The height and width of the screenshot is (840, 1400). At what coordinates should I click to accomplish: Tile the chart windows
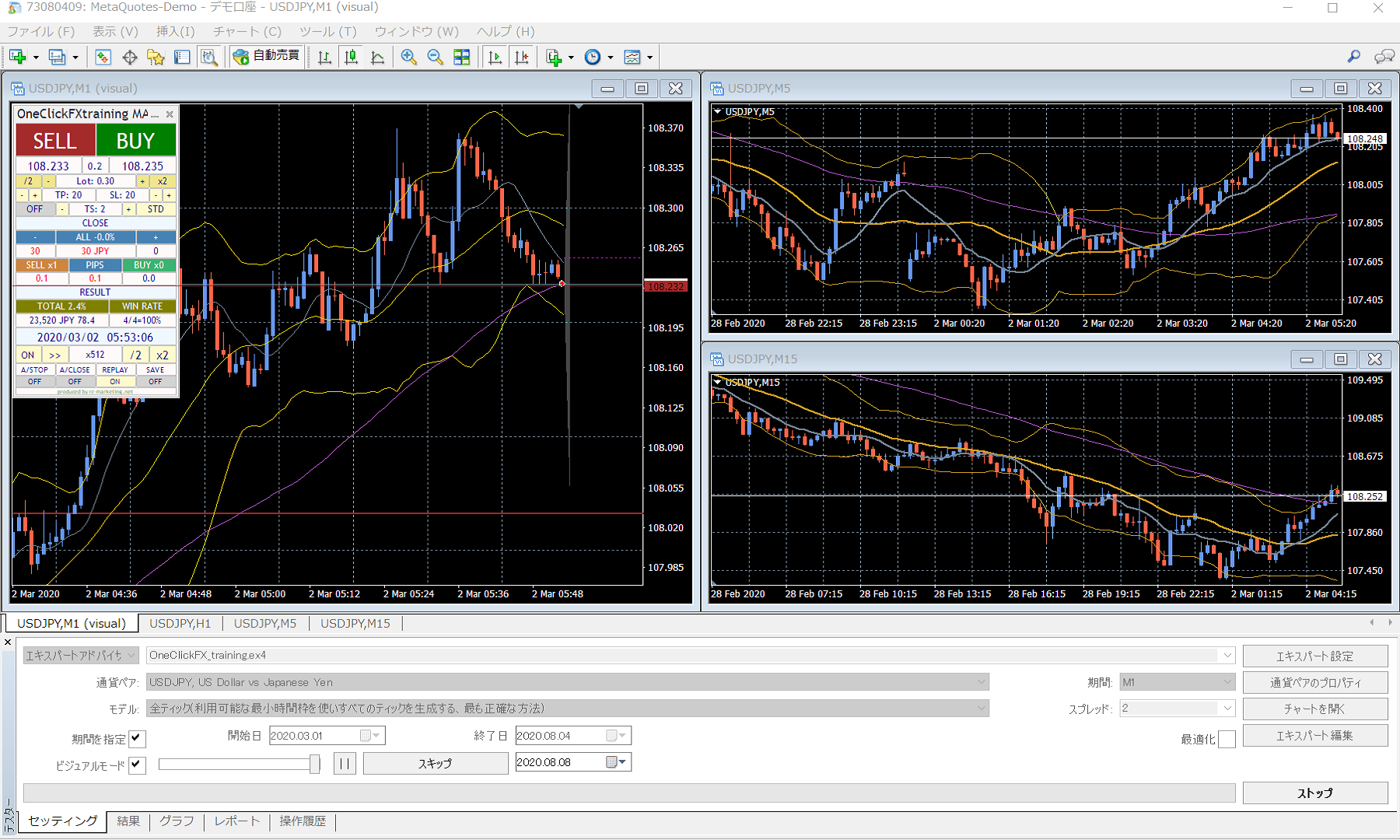tap(462, 57)
